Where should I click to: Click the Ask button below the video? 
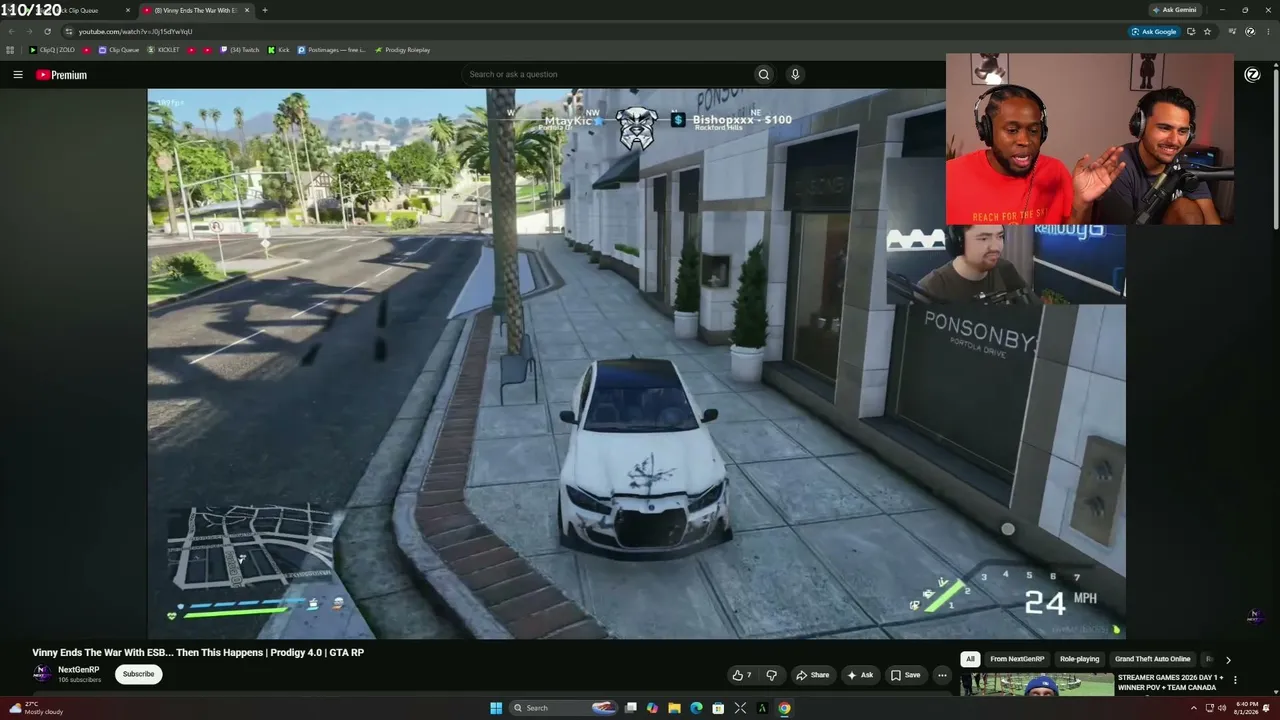click(860, 675)
